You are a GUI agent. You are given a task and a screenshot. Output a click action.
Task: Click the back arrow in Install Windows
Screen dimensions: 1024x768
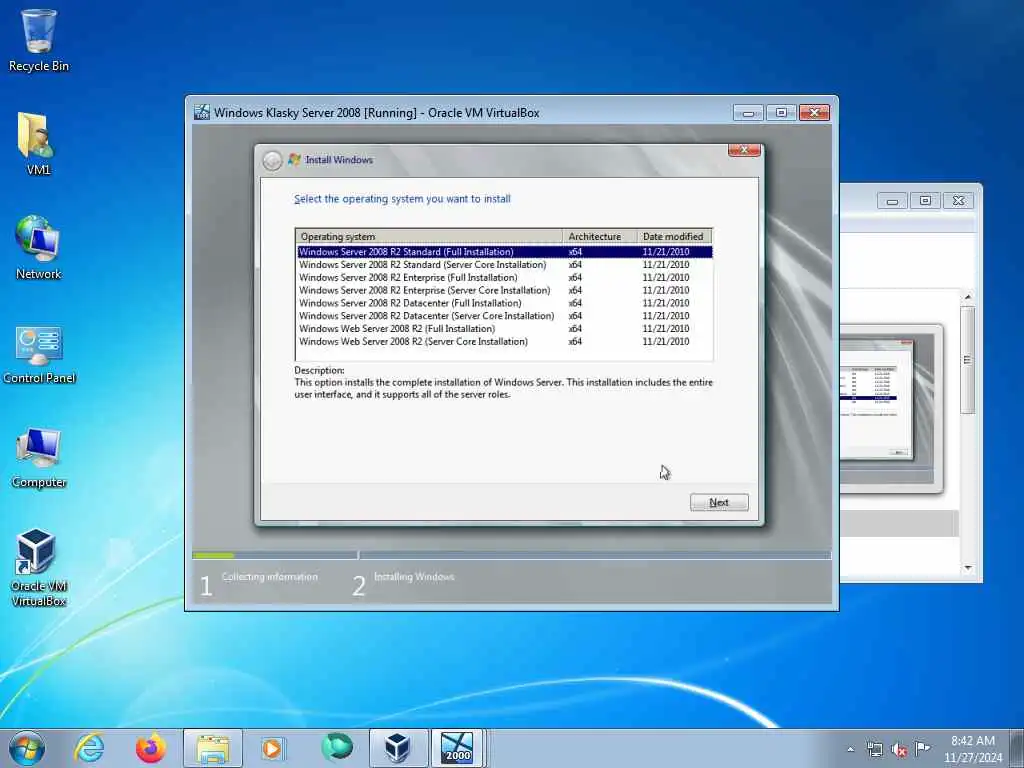point(272,160)
